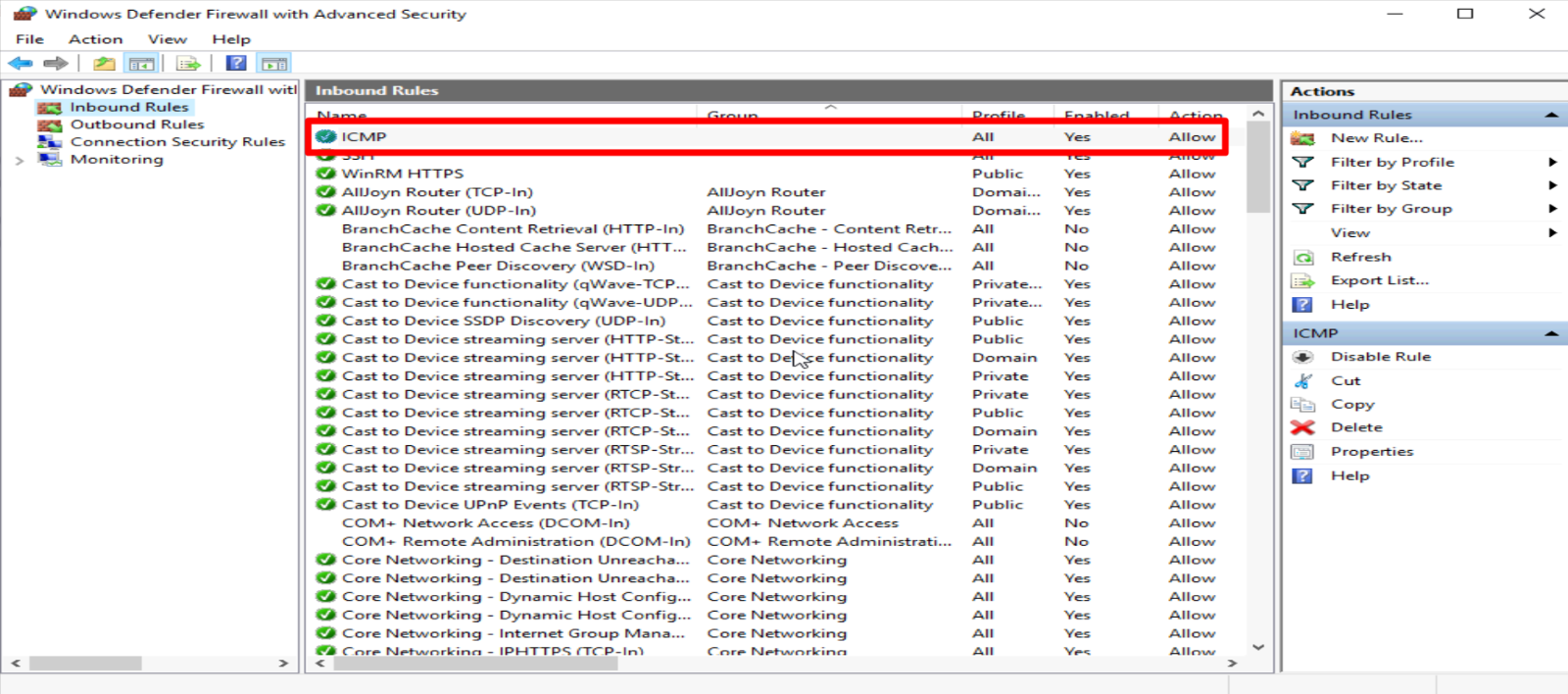Select Inbound Rules in the console tree
Image resolution: width=1568 pixels, height=694 pixels.
(x=128, y=107)
